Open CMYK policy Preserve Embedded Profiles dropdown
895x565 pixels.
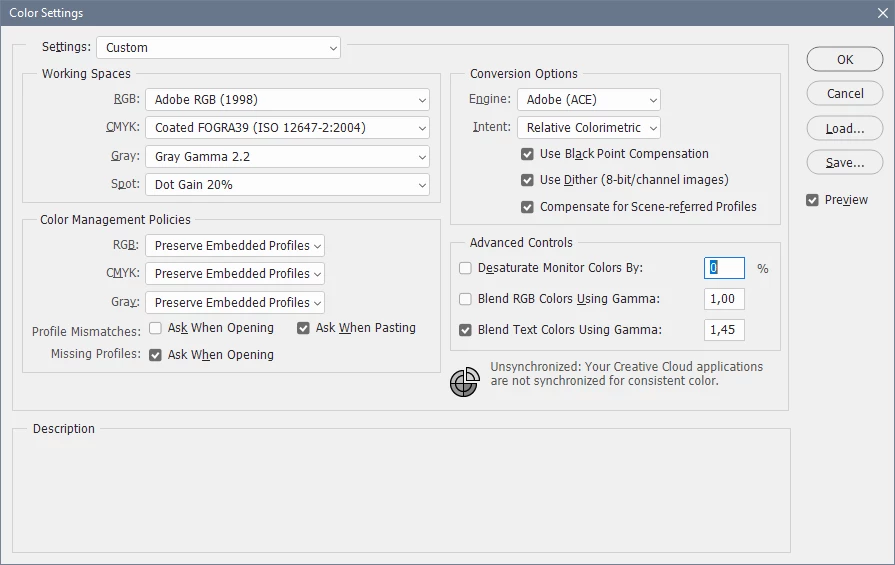click(x=235, y=274)
